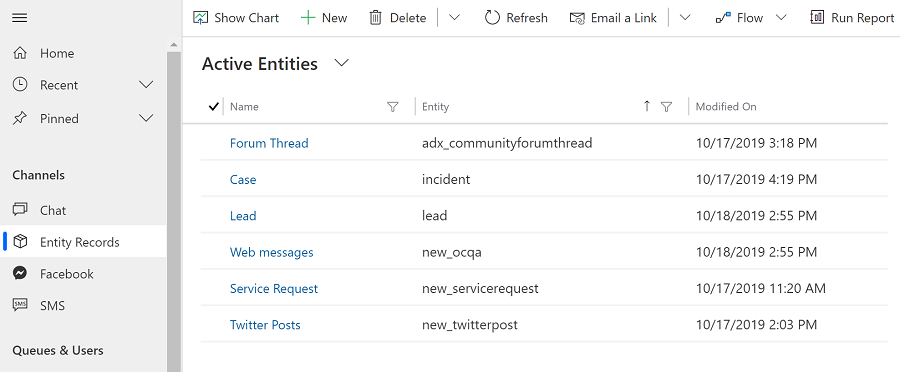This screenshot has width=900, height=372.
Task: Open the SMS channel item
Action: click(52, 305)
